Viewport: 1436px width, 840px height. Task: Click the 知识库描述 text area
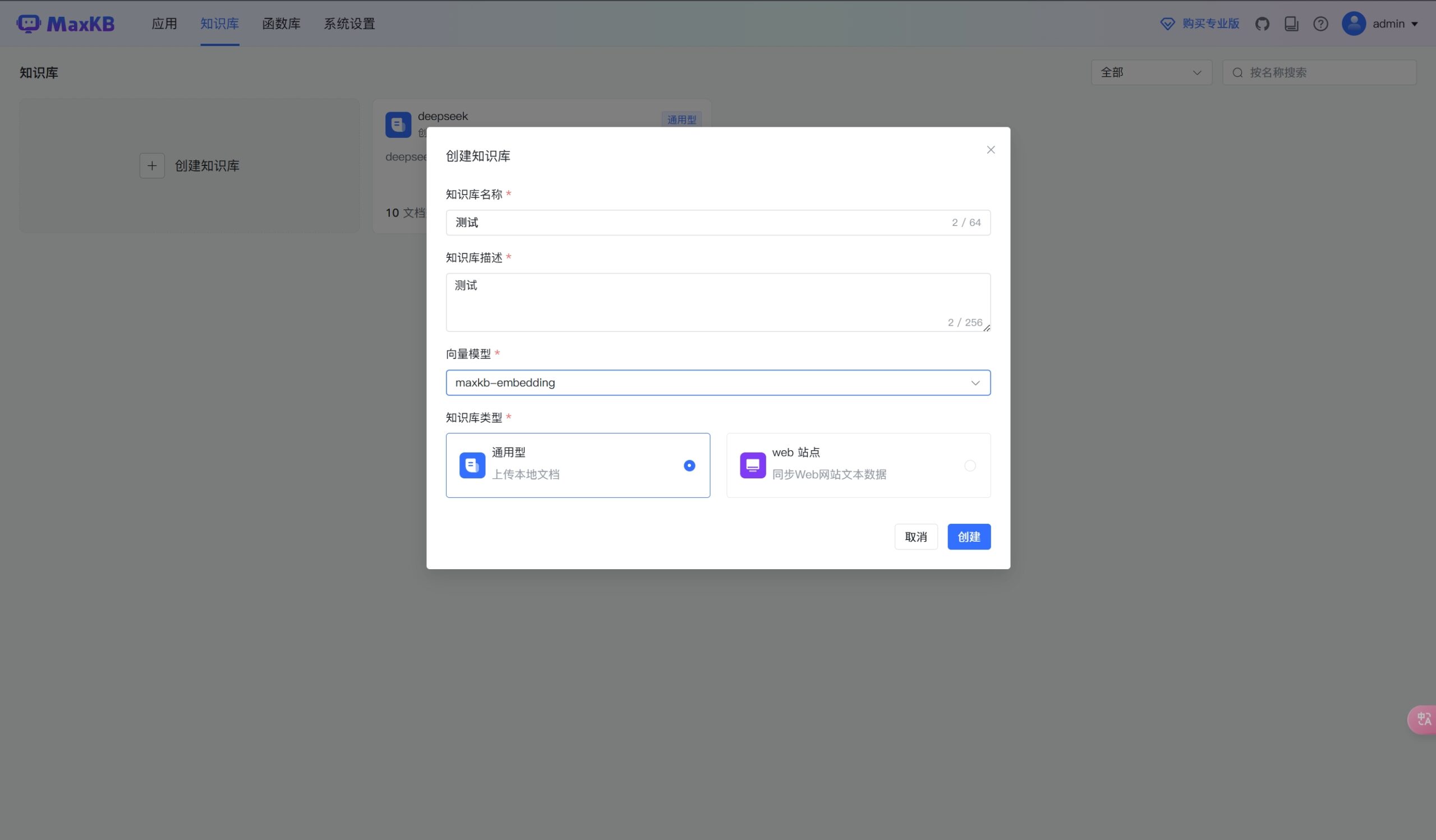tap(718, 302)
